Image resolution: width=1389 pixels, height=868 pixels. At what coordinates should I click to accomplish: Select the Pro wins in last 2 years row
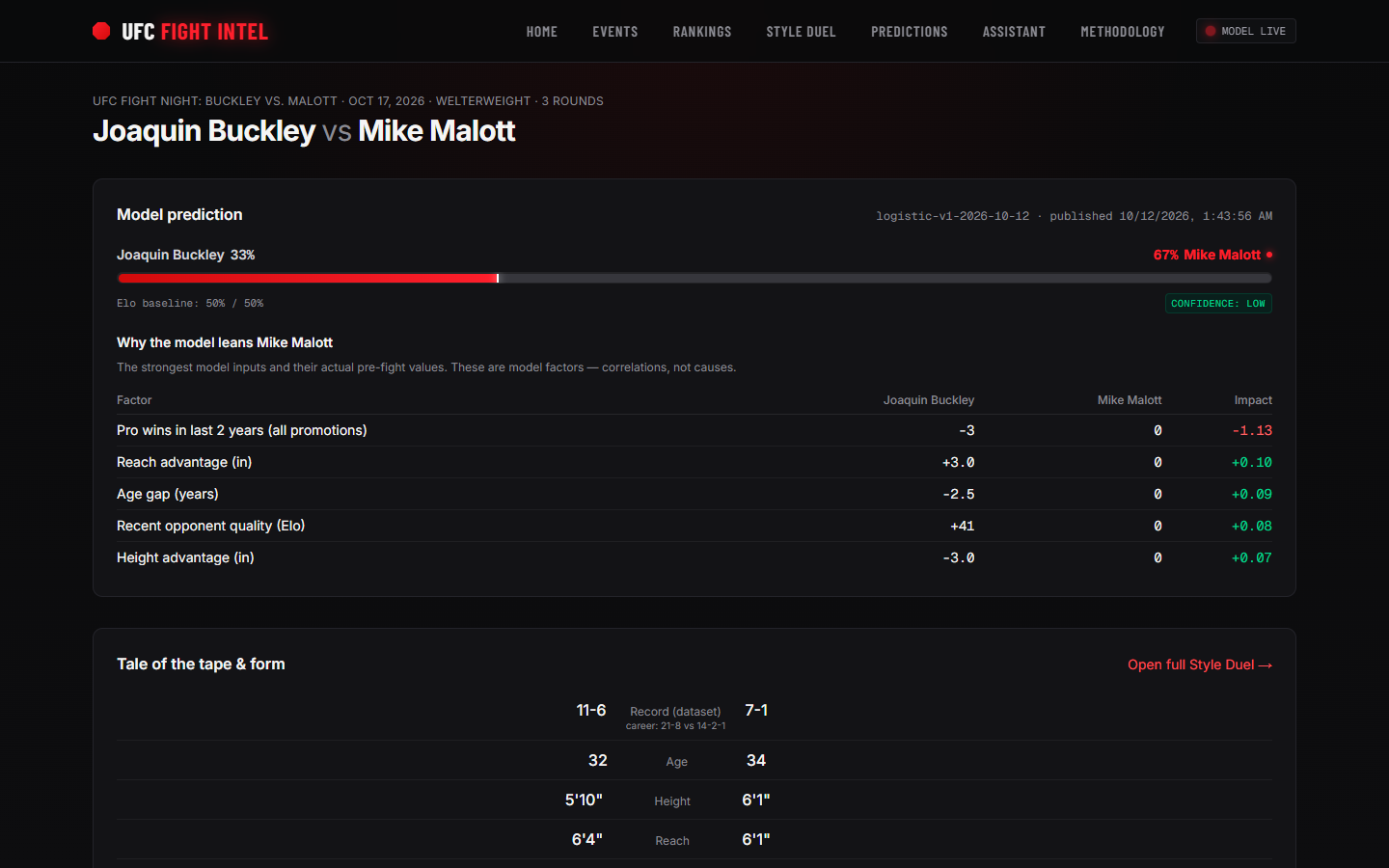694,430
